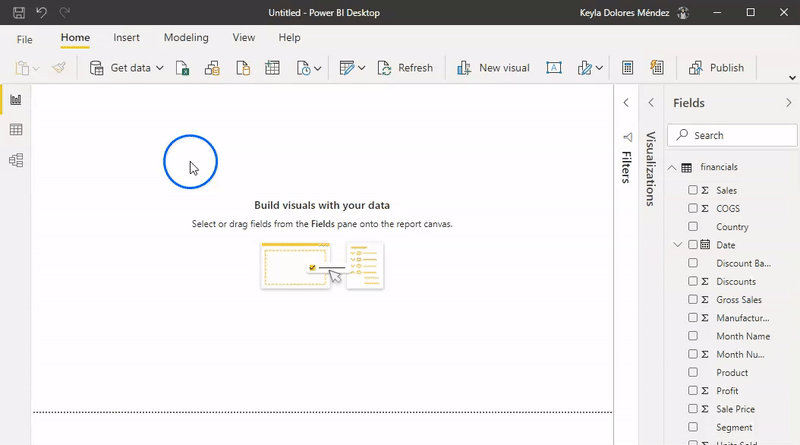The width and height of the screenshot is (800, 445).
Task: Check the Date field checkbox
Action: (692, 244)
